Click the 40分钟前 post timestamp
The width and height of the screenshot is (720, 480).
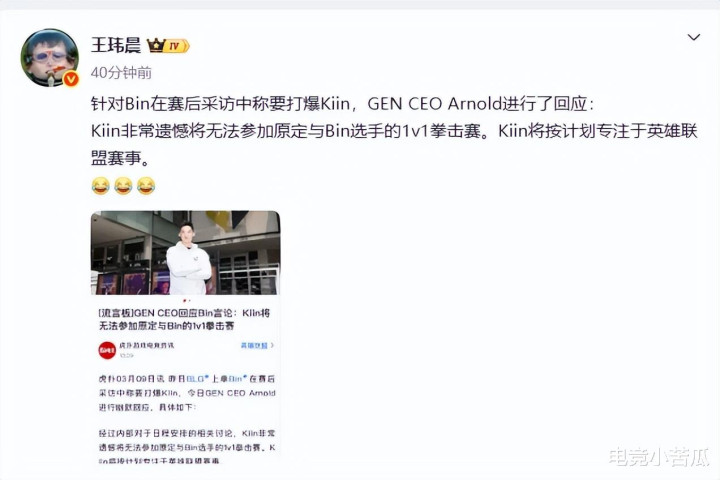[121, 73]
